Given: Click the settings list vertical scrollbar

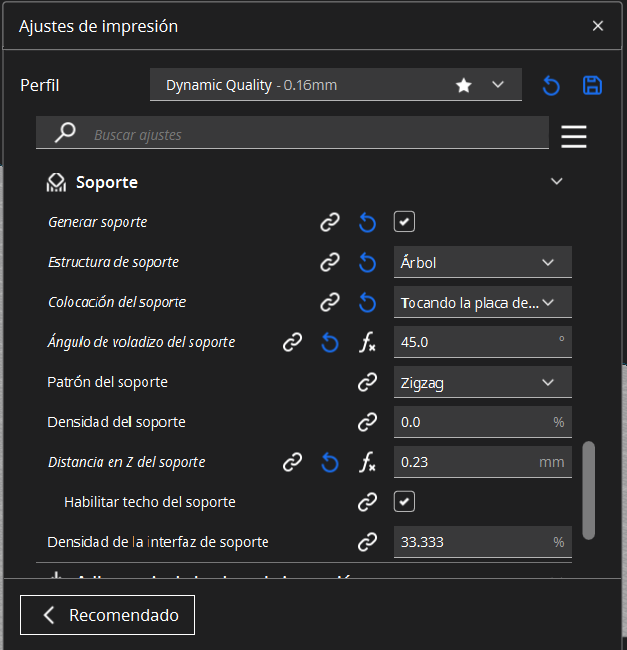Looking at the screenshot, I should click(x=589, y=488).
